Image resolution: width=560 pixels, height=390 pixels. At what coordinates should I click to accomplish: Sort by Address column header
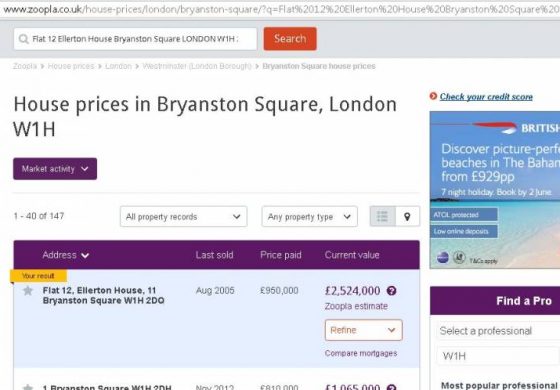pos(65,255)
